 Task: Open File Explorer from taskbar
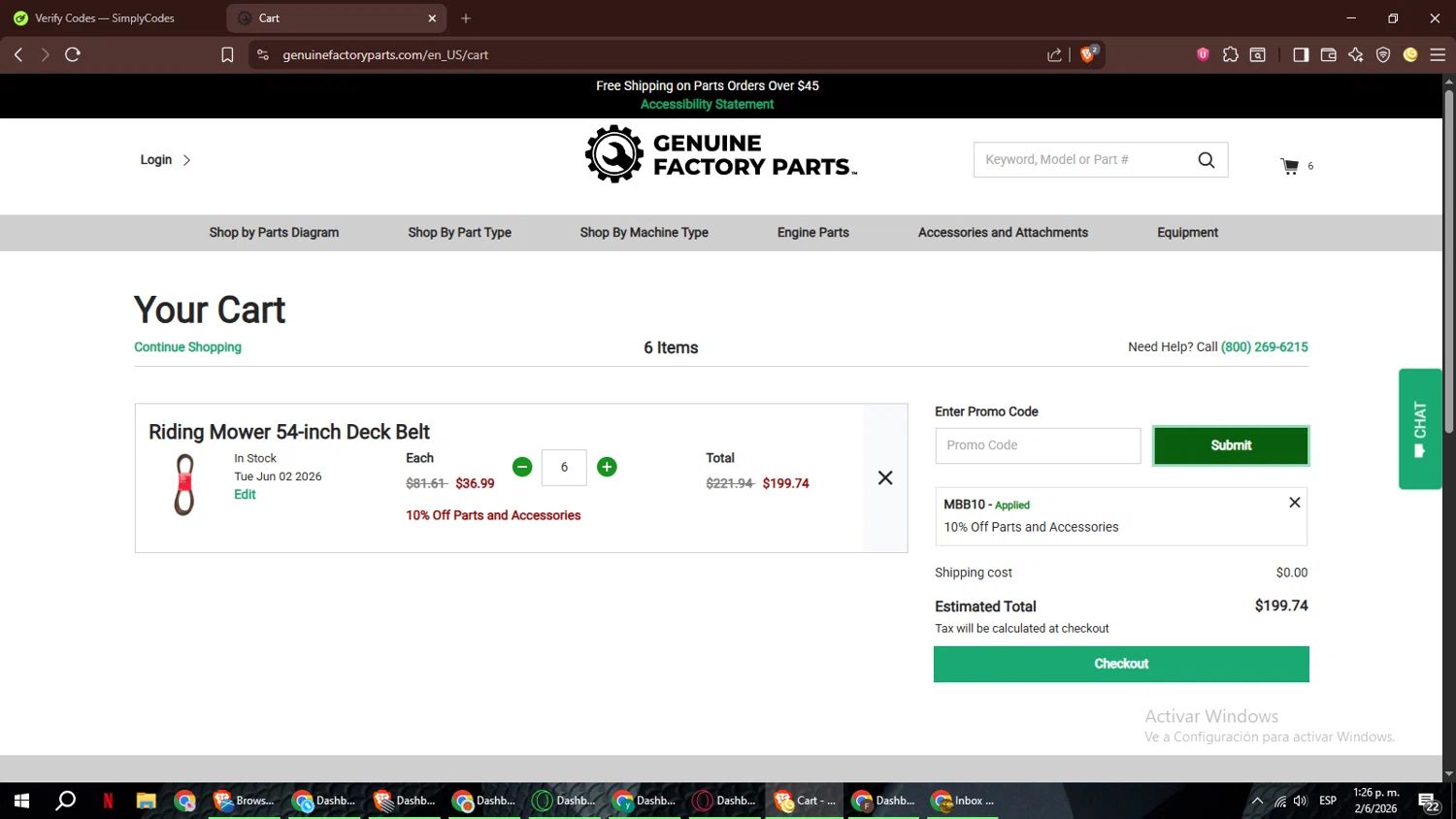146,801
